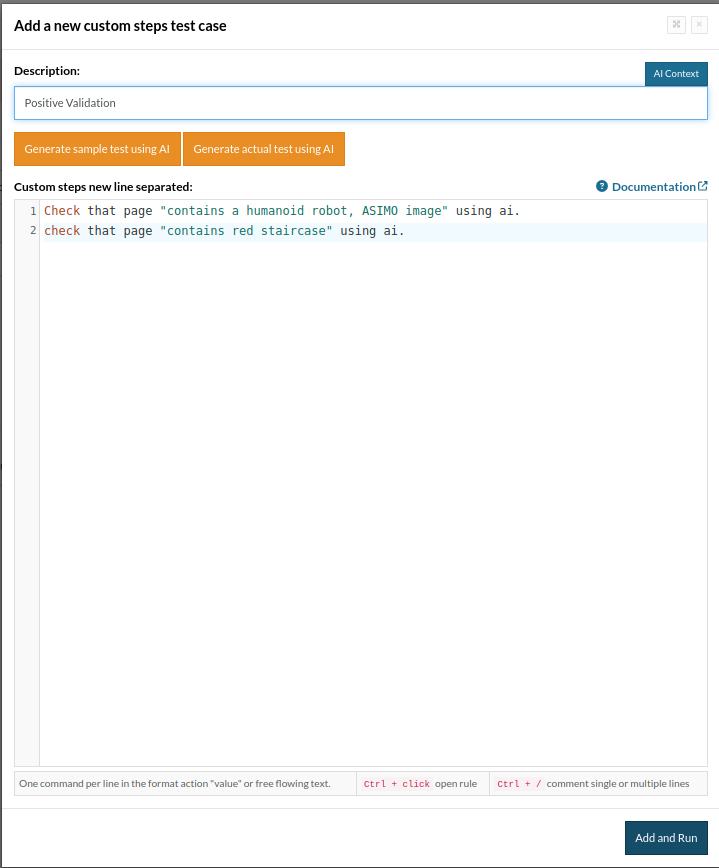Close the custom steps test case dialog
The height and width of the screenshot is (868, 719).
pyautogui.click(x=699, y=25)
